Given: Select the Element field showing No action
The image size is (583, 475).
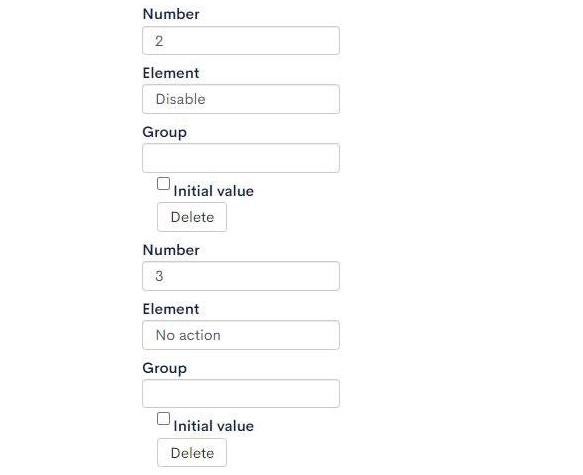Looking at the screenshot, I should pos(241,335).
